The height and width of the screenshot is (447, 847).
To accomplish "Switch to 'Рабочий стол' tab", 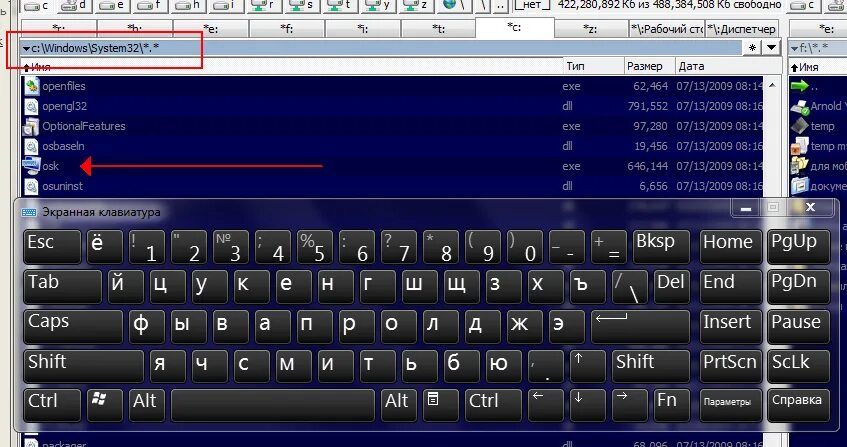I will (x=667, y=29).
